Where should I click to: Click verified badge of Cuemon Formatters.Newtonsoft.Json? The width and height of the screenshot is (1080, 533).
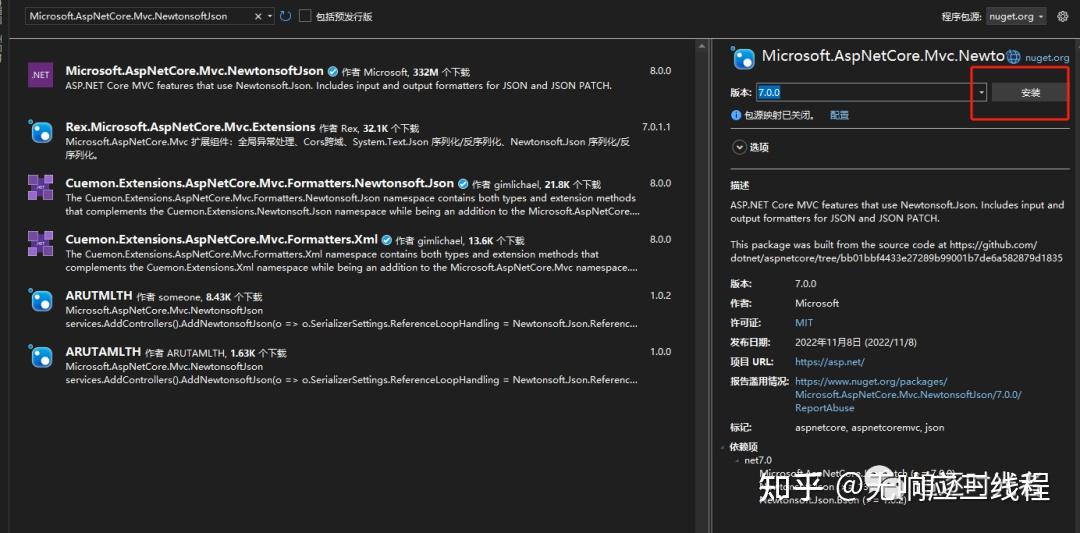click(464, 184)
